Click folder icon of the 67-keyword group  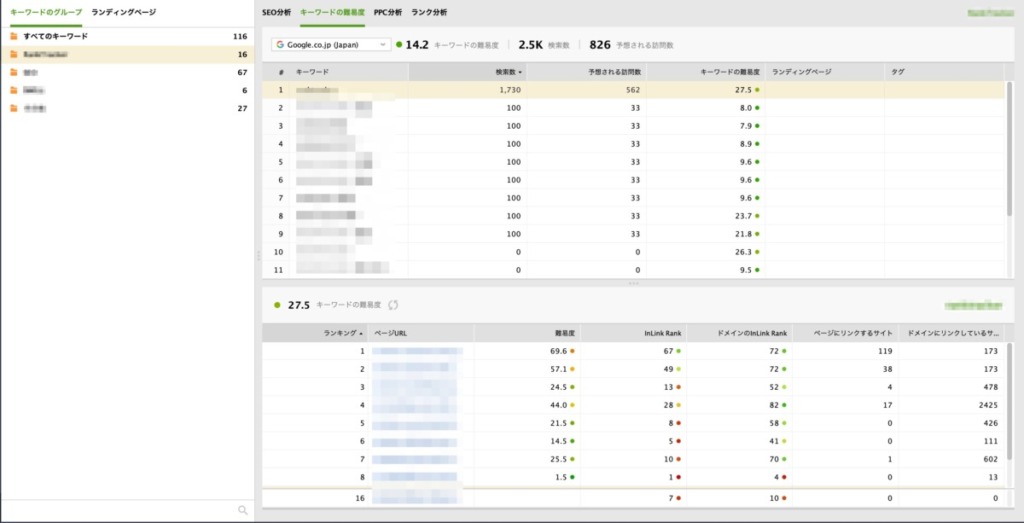point(14,72)
